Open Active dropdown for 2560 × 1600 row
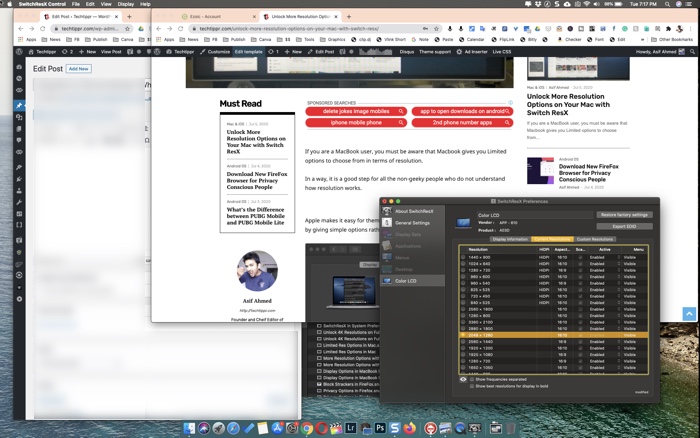The image size is (700, 438). click(604, 309)
